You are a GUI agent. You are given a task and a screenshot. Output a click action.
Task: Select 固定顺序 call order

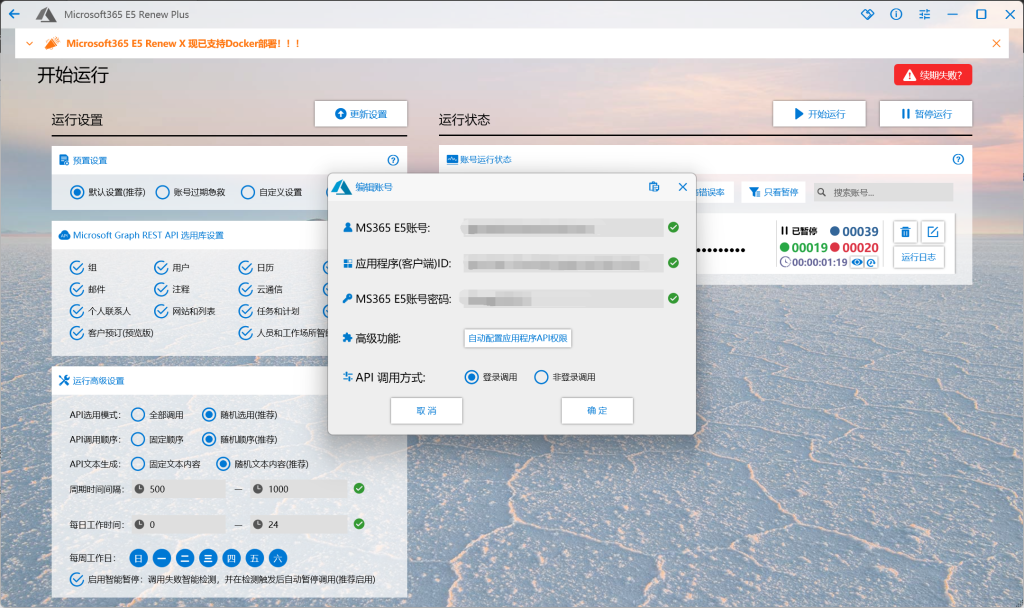coord(138,440)
